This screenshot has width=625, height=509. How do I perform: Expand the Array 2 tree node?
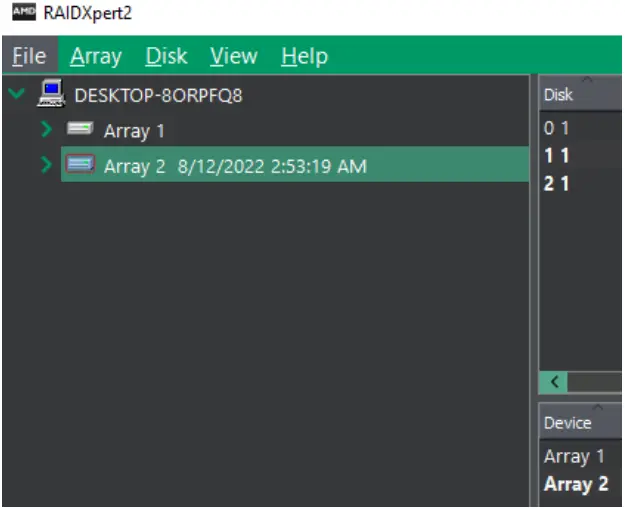click(x=47, y=164)
